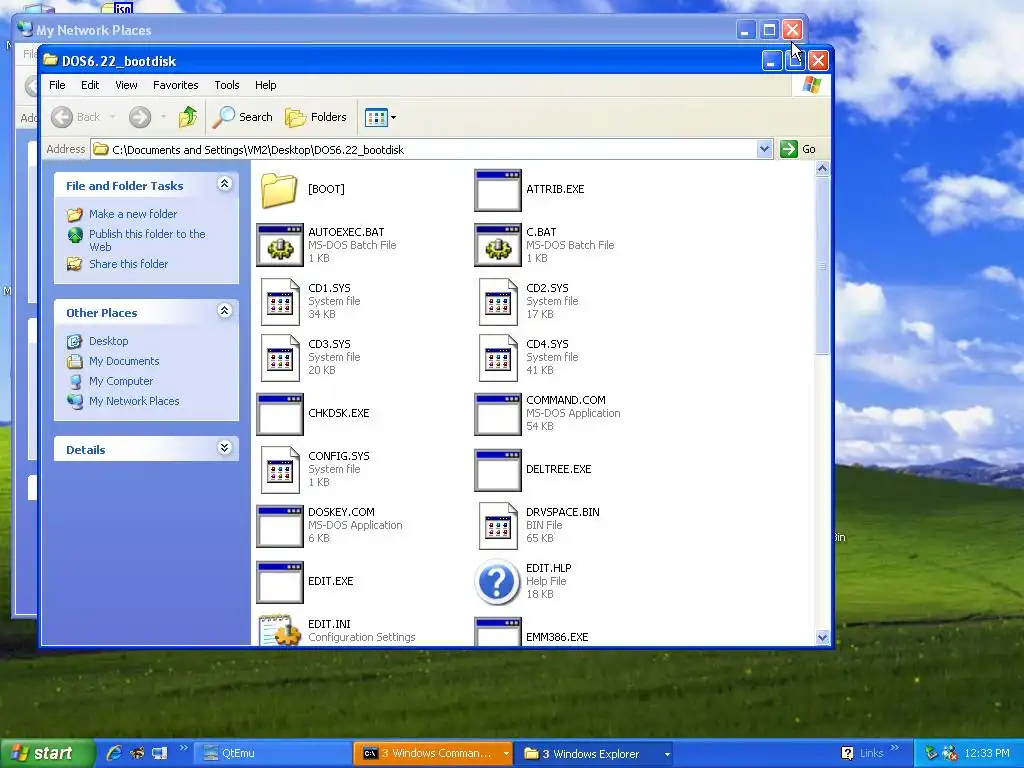Open the Windows Command taskbar group dropdown

(505, 754)
